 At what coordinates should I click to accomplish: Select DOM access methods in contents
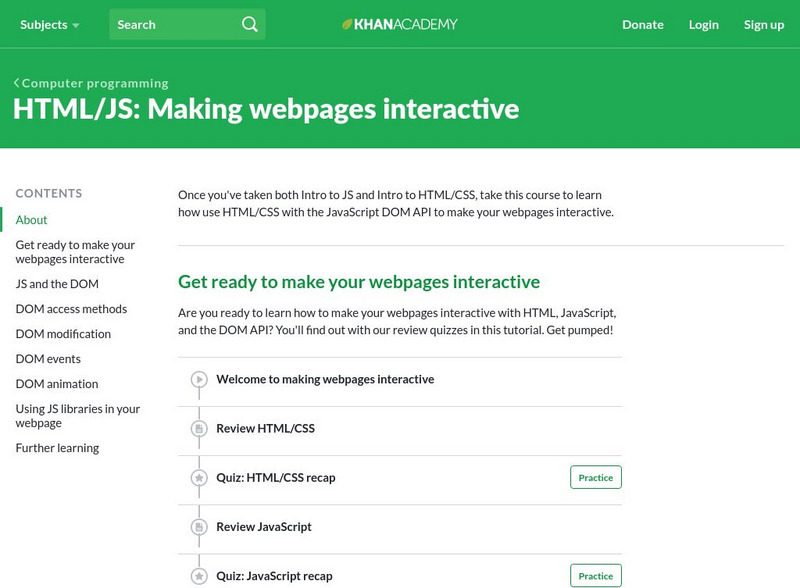tap(71, 309)
